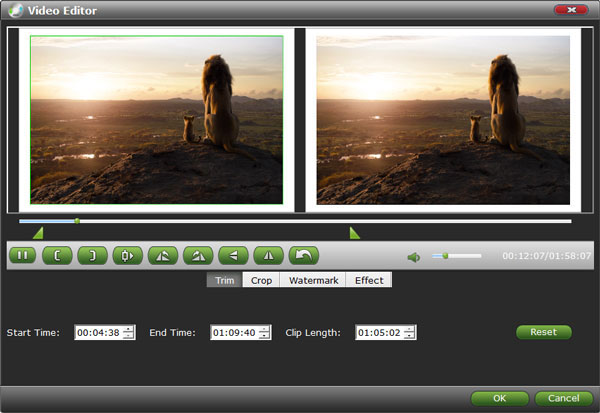This screenshot has height=413, width=600.
Task: Click the left bracket mark-in button
Action: click(57, 255)
